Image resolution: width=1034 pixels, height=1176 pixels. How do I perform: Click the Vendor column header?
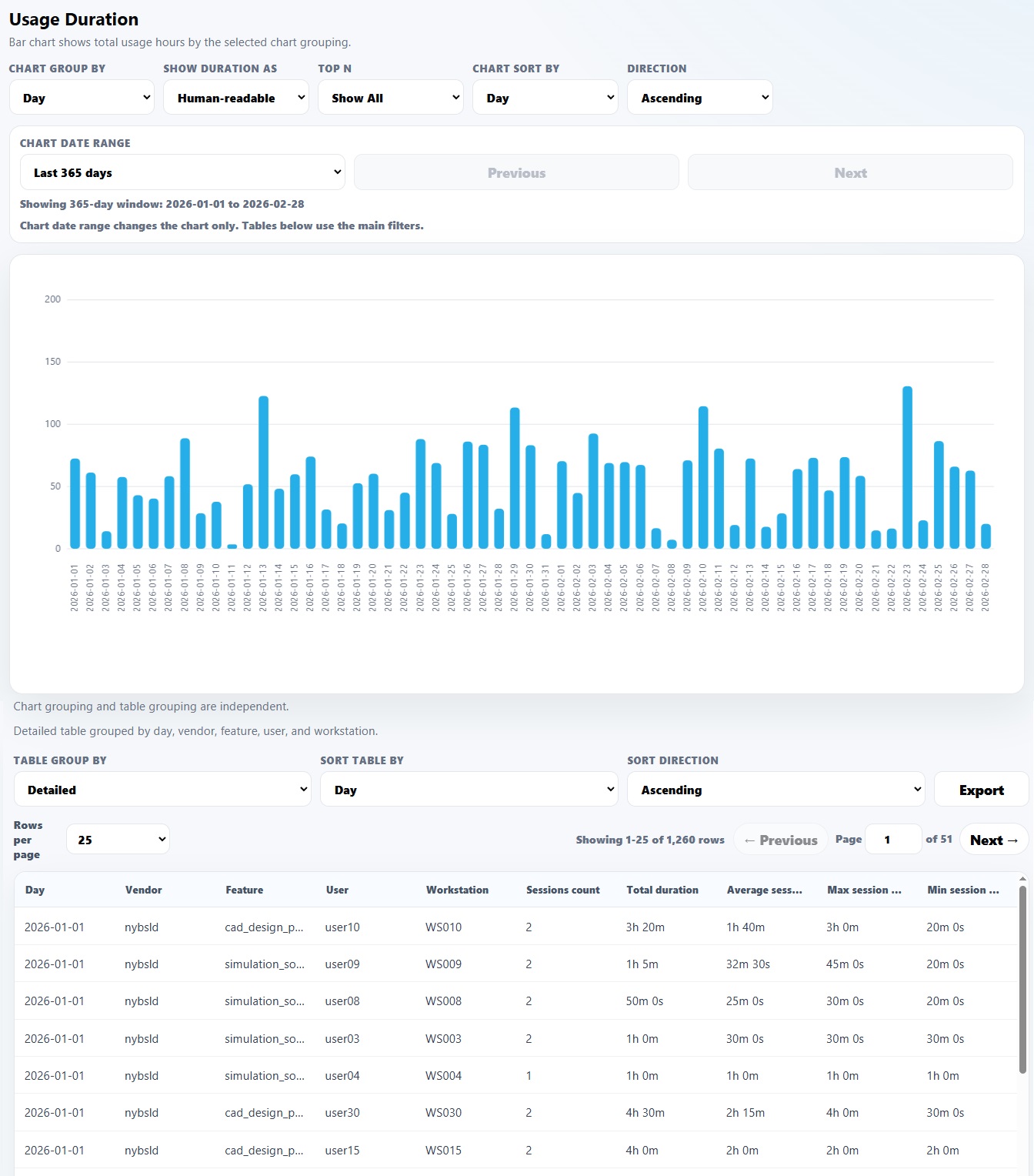pyautogui.click(x=143, y=890)
